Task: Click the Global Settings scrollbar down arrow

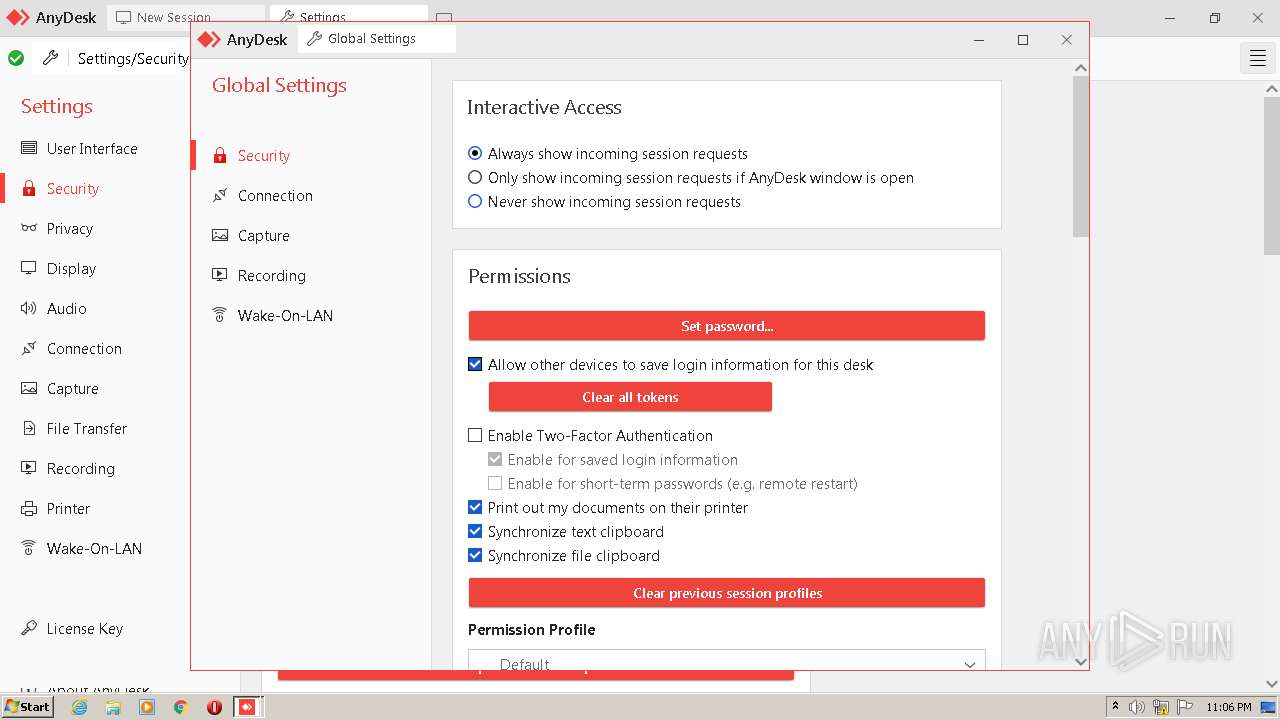Action: (x=1080, y=661)
